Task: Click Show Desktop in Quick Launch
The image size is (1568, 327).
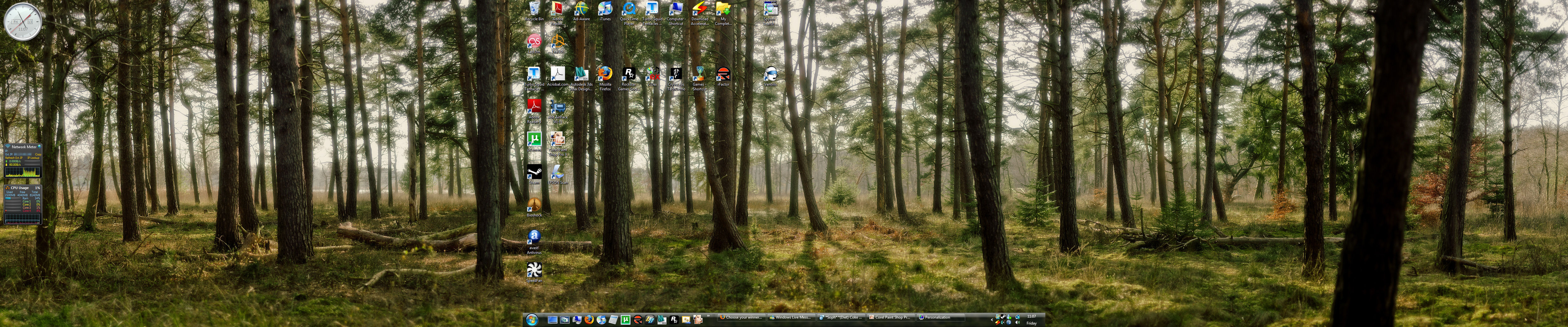Action: pos(552,320)
